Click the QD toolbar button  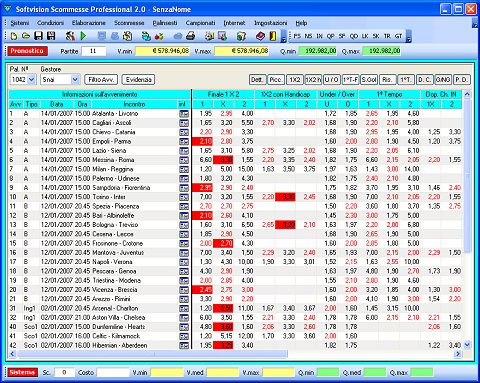[354, 36]
